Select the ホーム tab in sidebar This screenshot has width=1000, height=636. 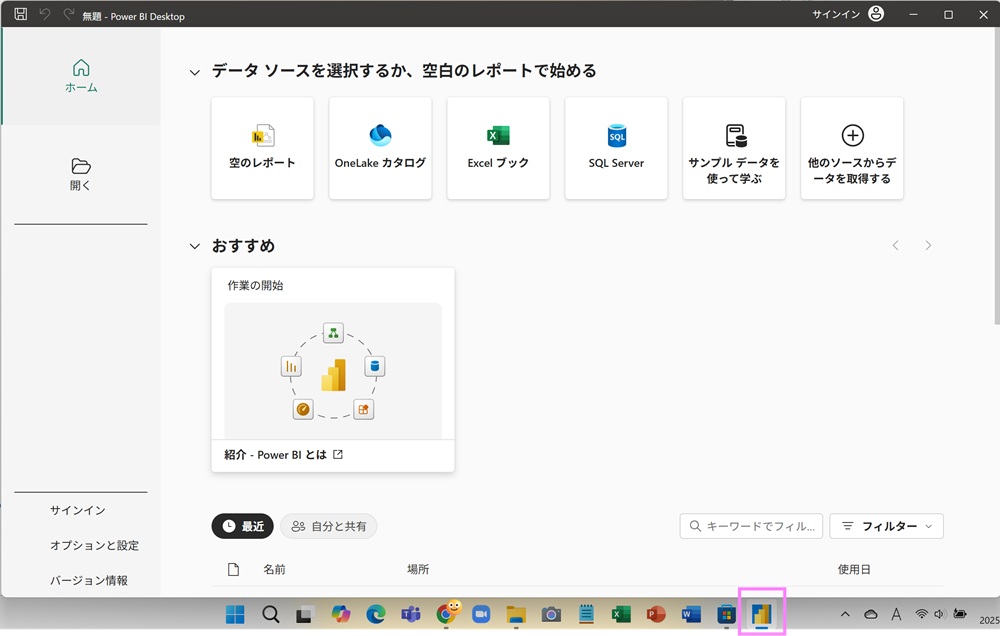[81, 76]
